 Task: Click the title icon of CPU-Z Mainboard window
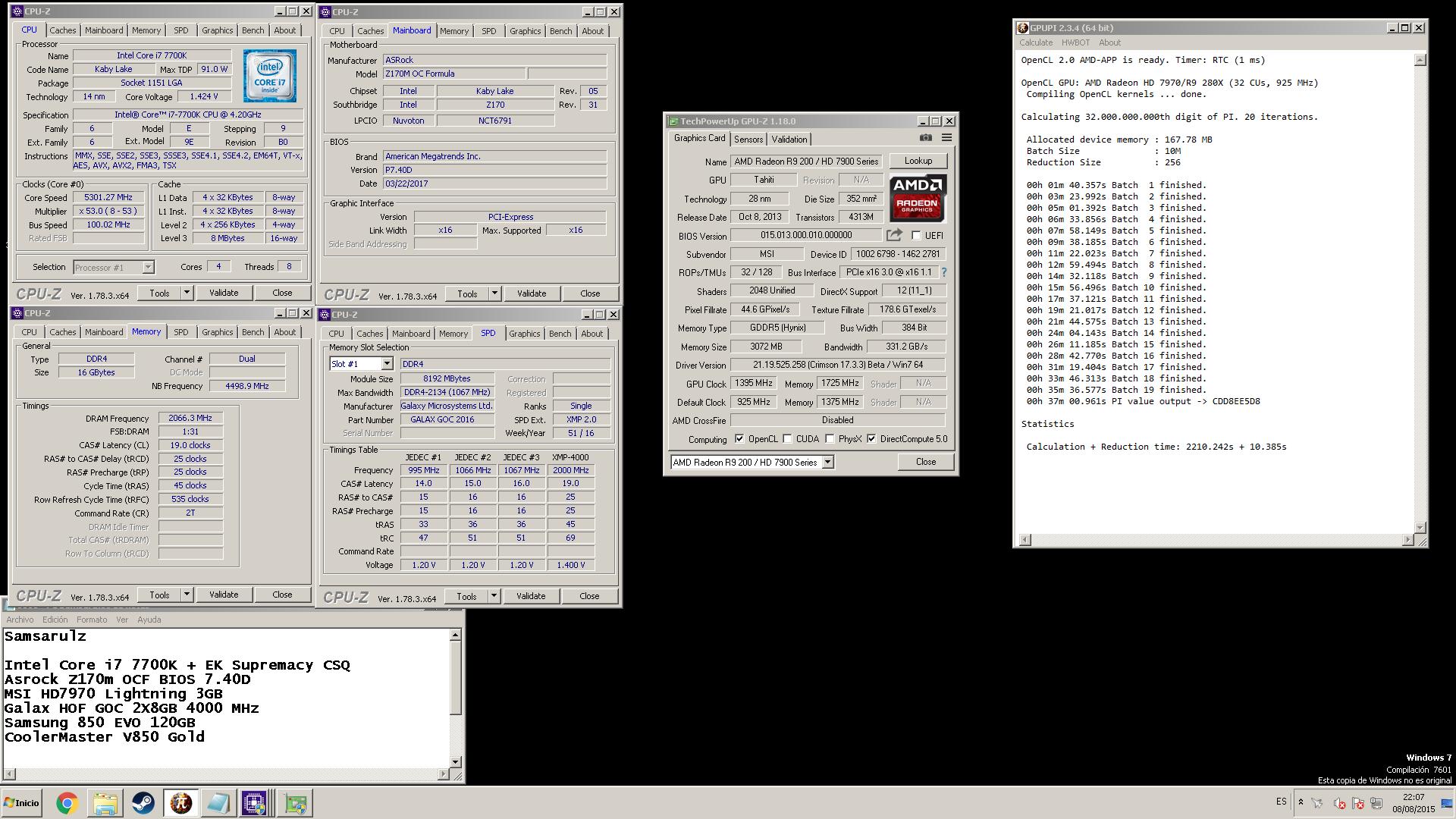tap(325, 12)
